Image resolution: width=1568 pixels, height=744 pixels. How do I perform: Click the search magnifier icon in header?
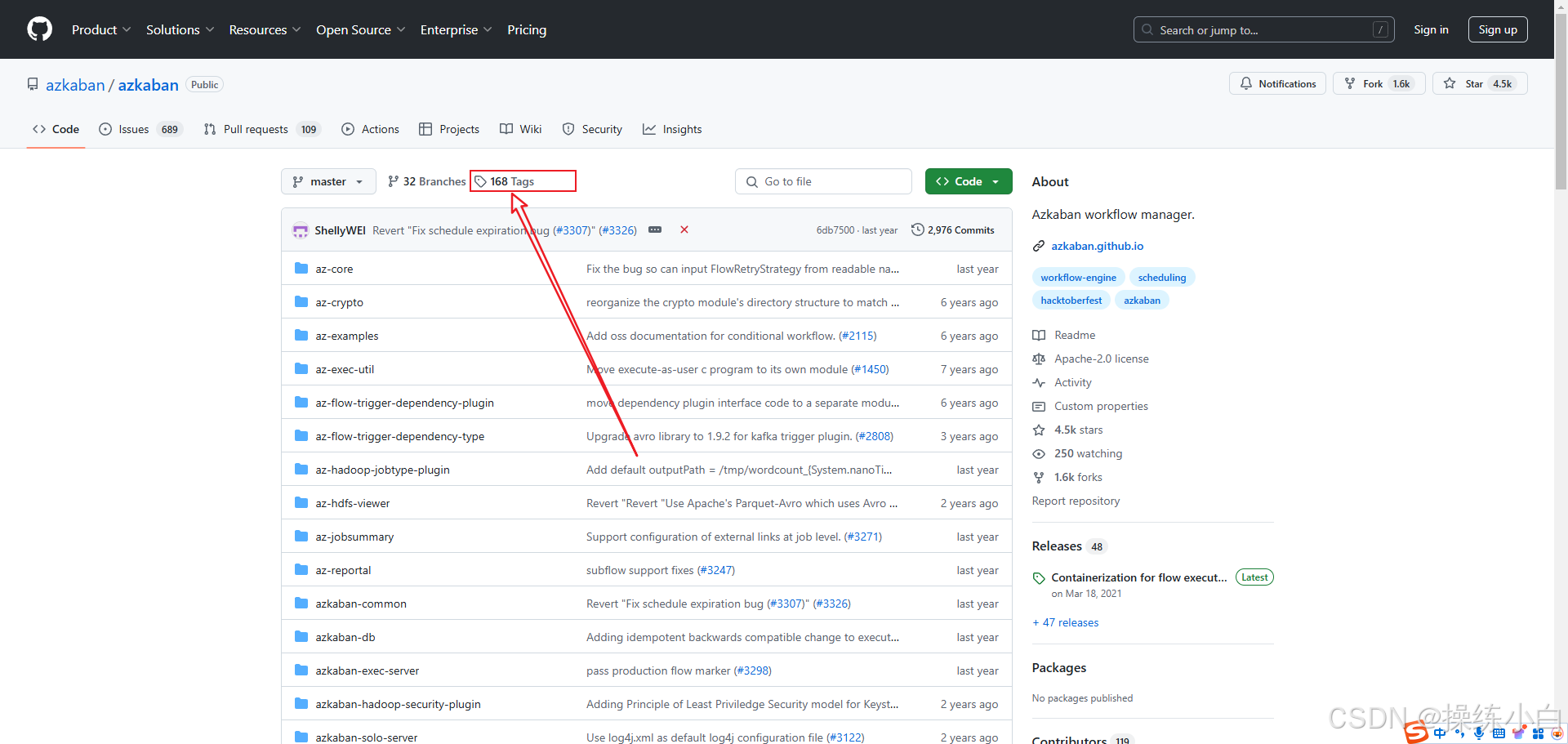(x=1147, y=29)
